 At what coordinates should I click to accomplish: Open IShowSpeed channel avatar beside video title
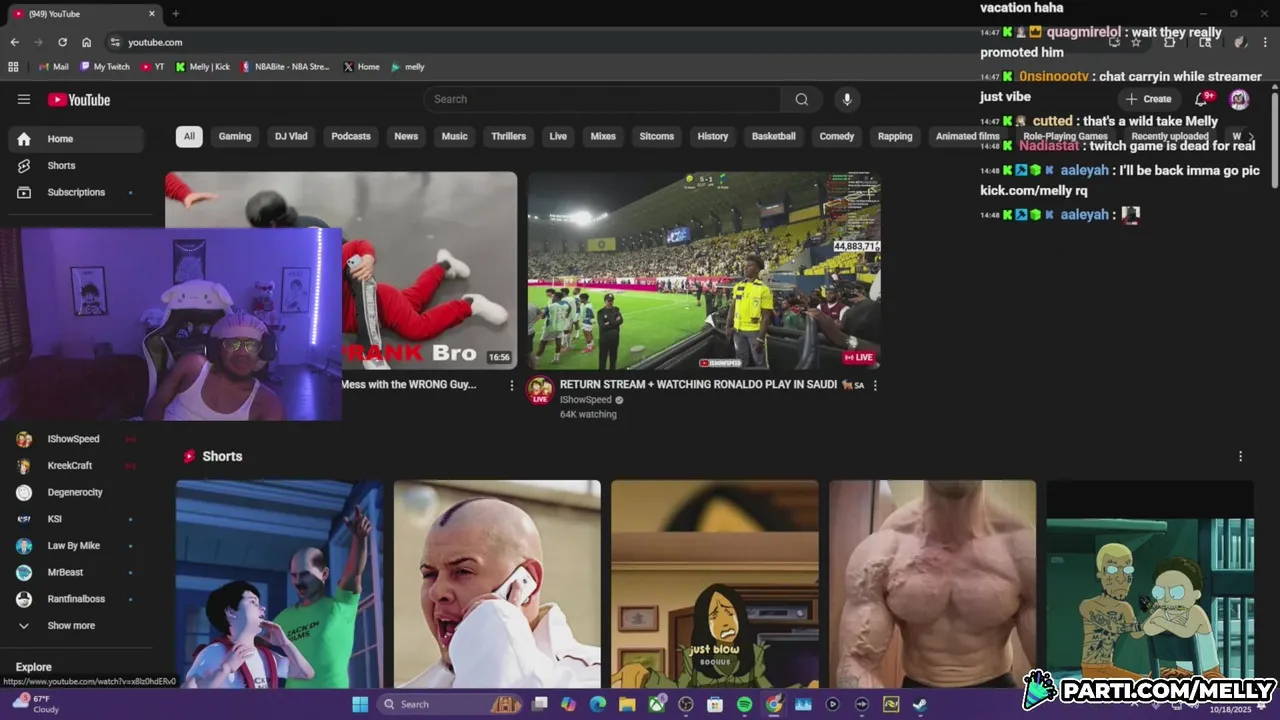540,390
